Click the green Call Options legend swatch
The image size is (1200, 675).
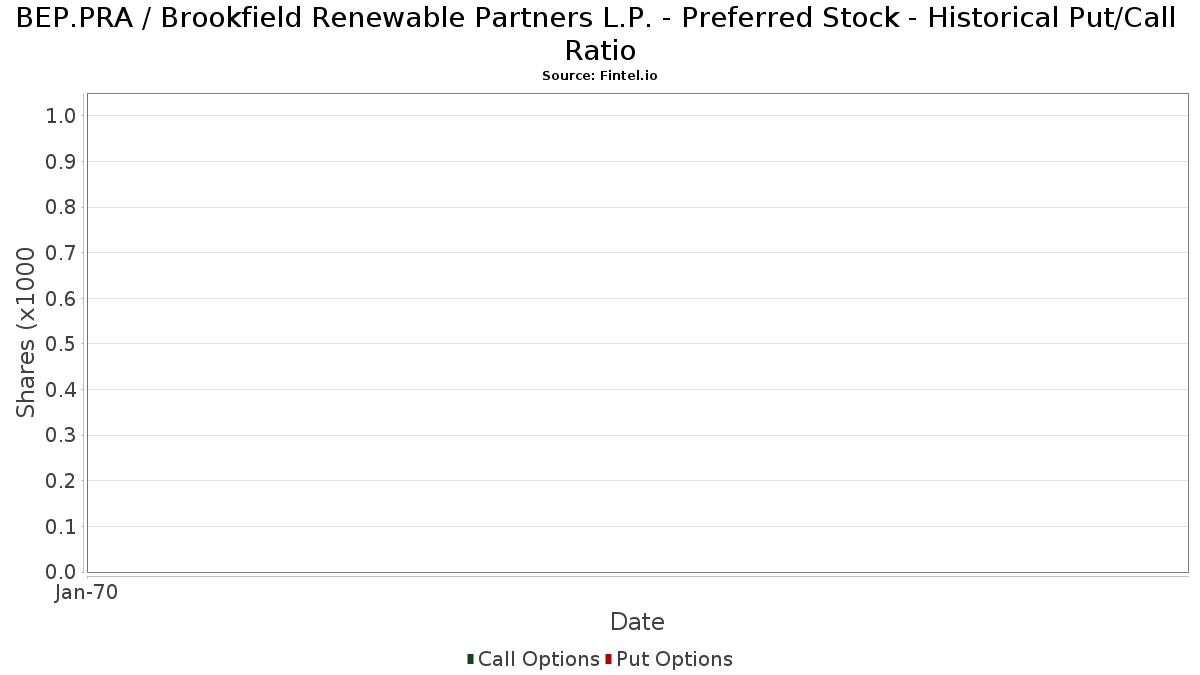pos(470,659)
